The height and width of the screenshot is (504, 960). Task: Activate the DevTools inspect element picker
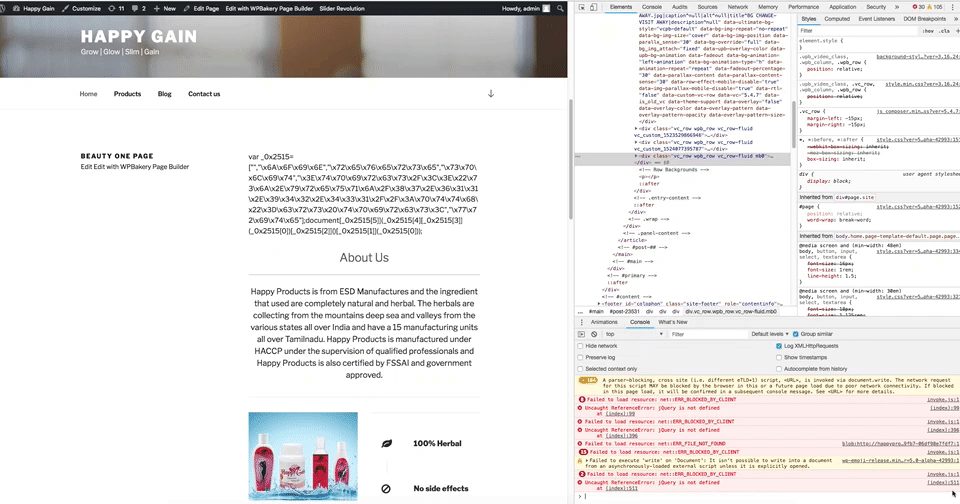click(x=582, y=7)
